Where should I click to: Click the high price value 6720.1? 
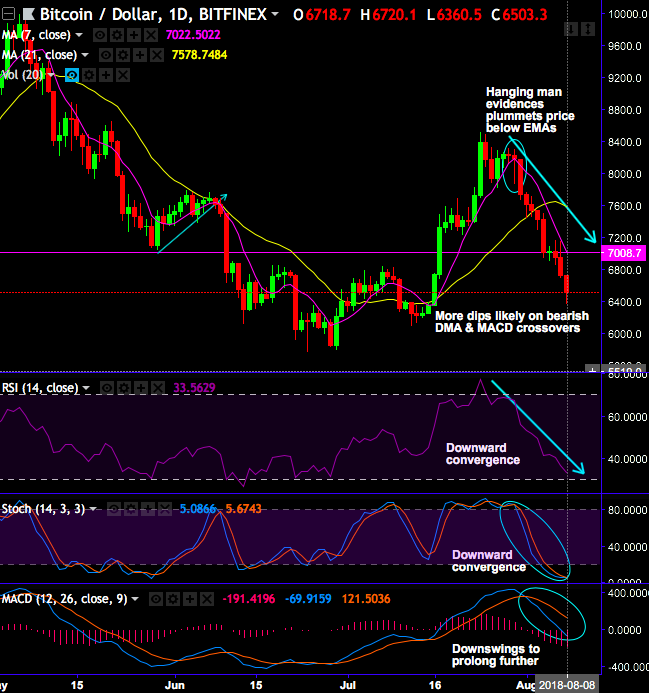click(x=394, y=15)
